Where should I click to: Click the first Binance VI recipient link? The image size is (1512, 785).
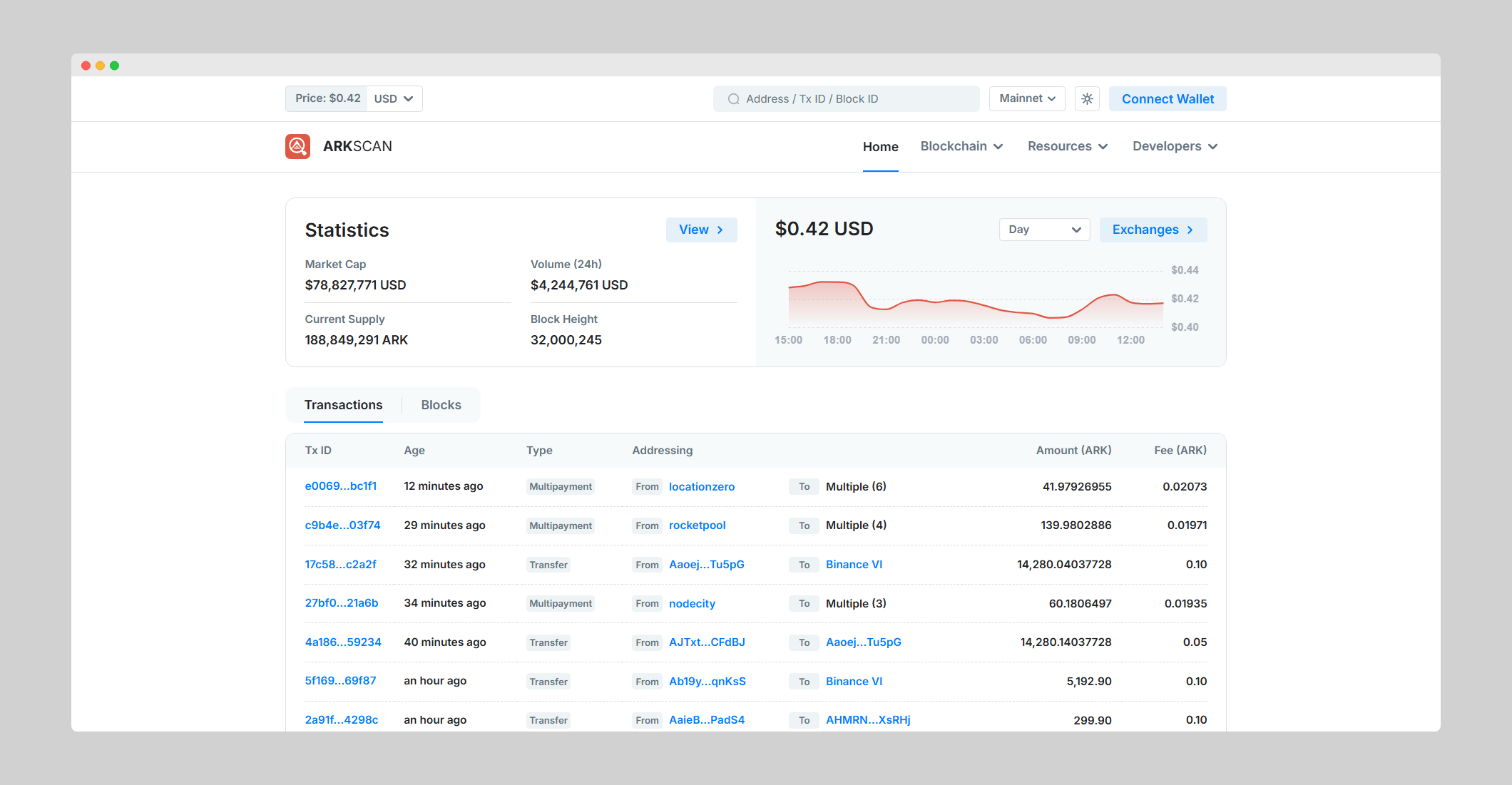click(854, 565)
